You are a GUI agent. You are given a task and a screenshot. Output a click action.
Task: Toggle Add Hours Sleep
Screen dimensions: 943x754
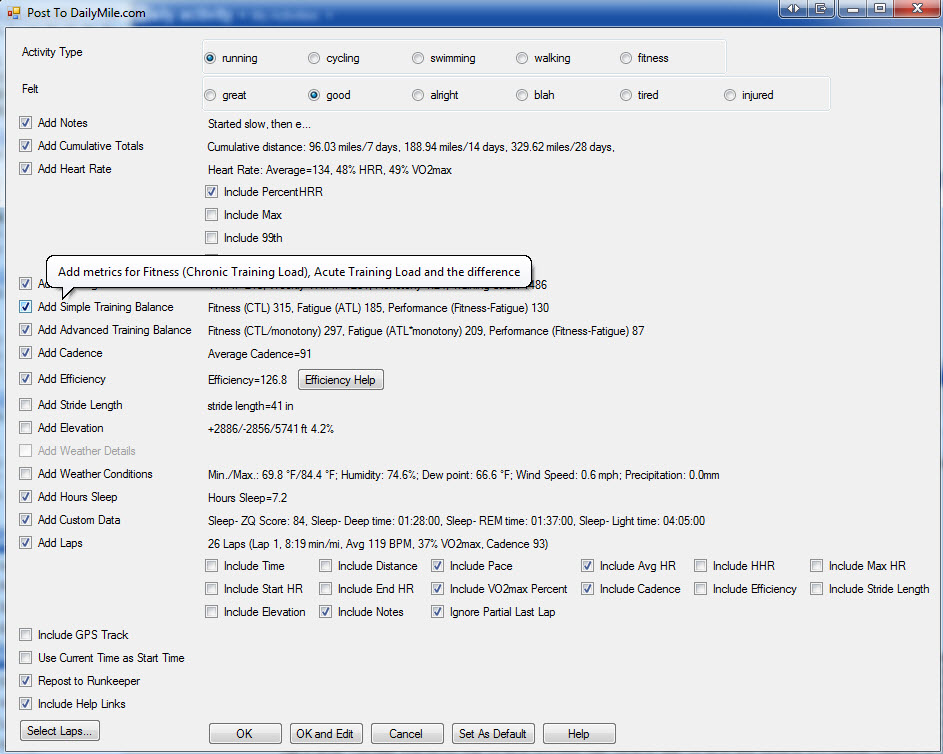point(25,497)
